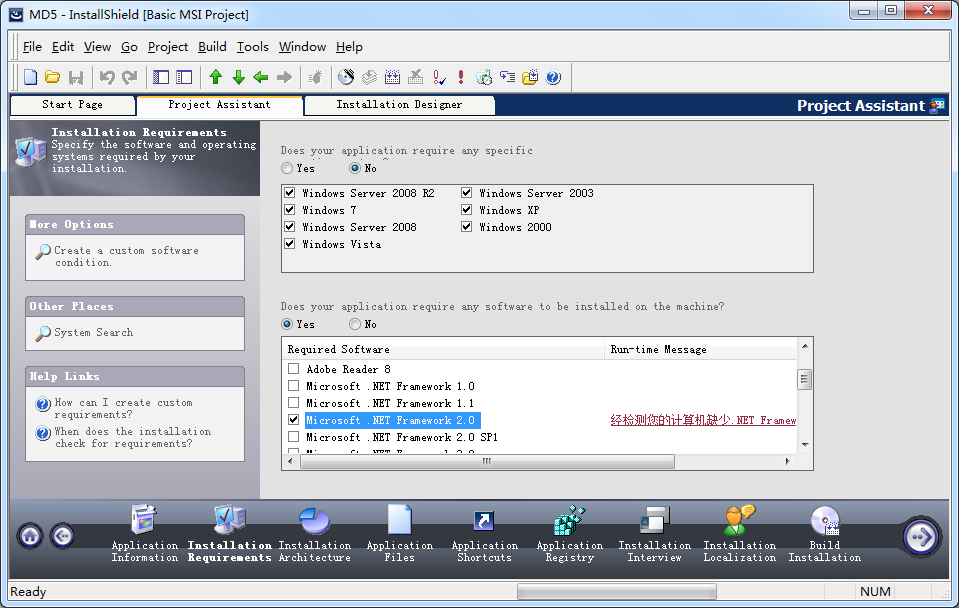Image resolution: width=959 pixels, height=608 pixels.
Task: Open the Tools menu
Action: click(x=253, y=47)
